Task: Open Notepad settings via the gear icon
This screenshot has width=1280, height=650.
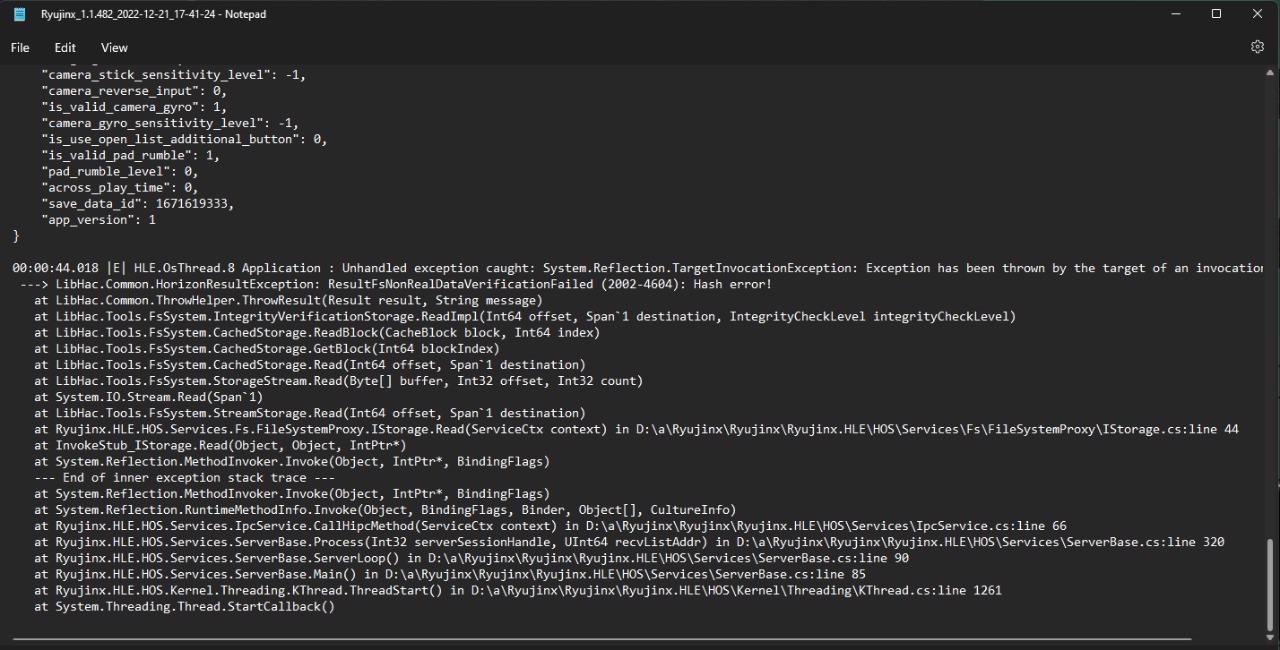Action: [x=1257, y=47]
